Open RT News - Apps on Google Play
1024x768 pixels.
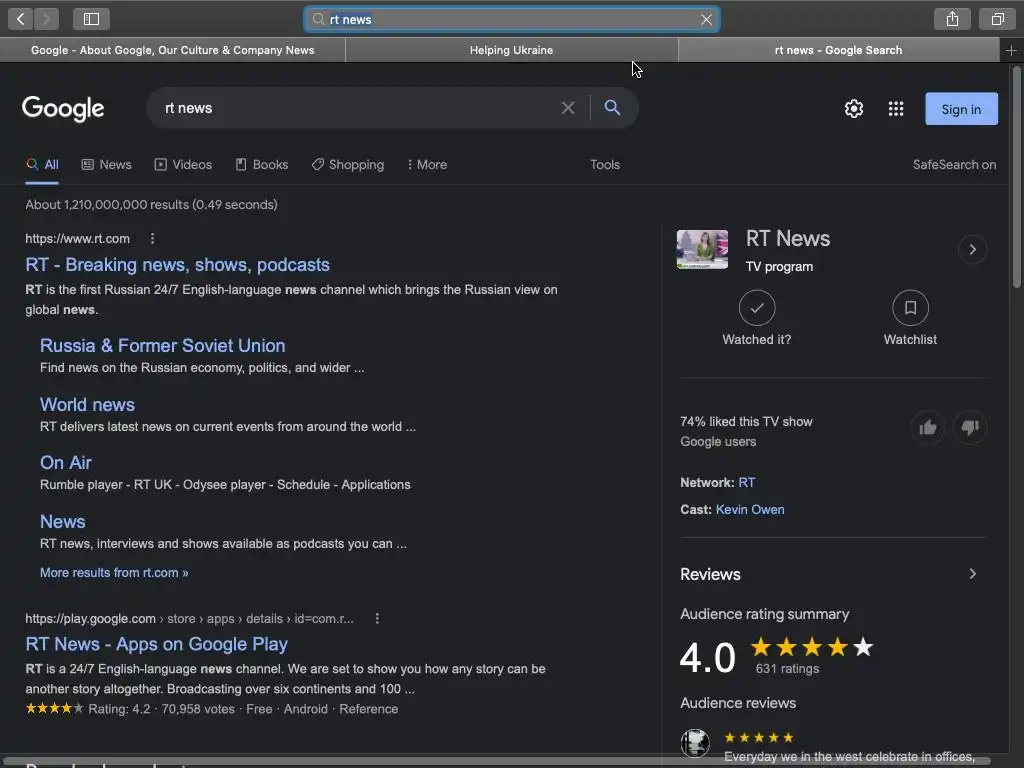[157, 644]
